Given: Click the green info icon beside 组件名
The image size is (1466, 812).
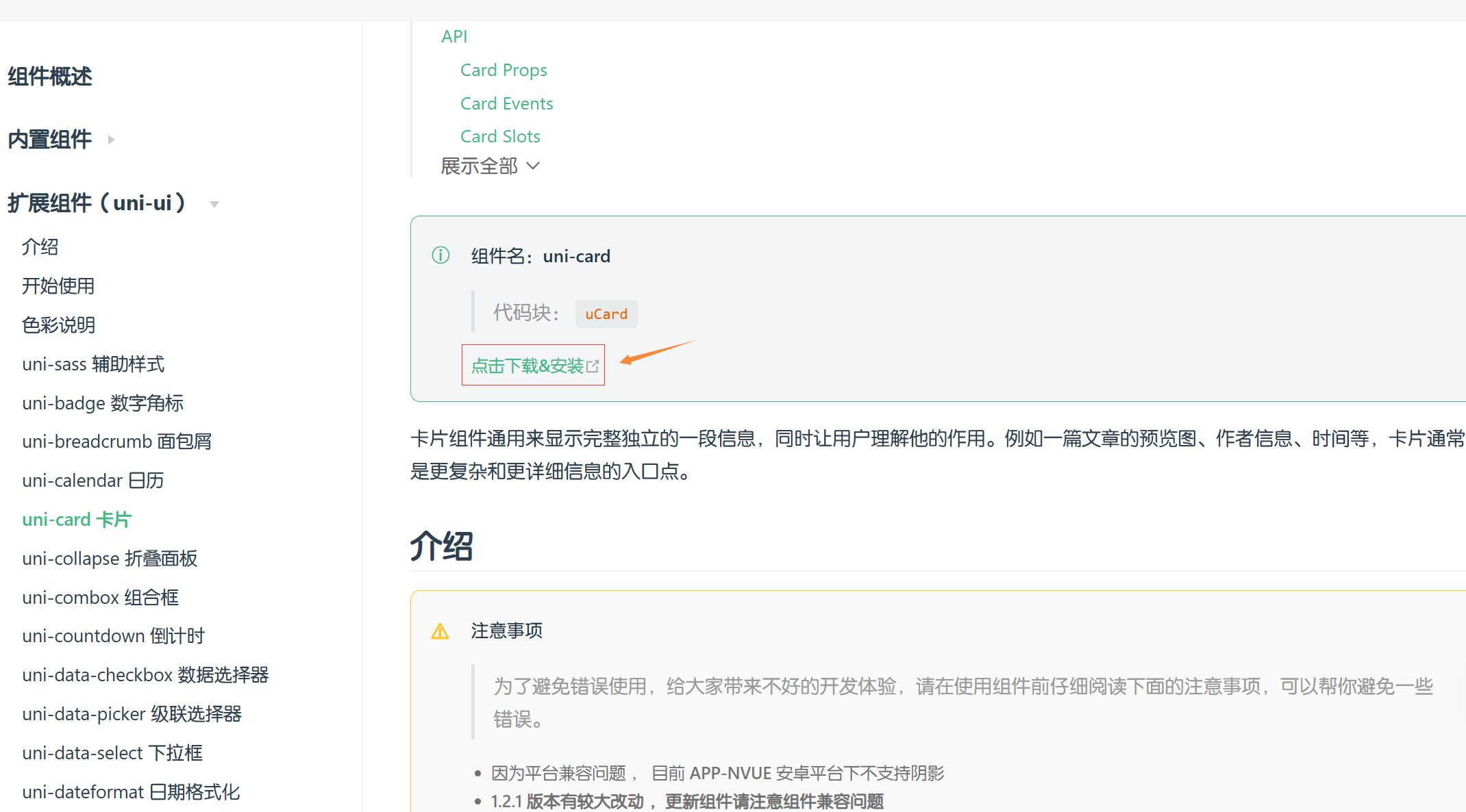Looking at the screenshot, I should 440,255.
